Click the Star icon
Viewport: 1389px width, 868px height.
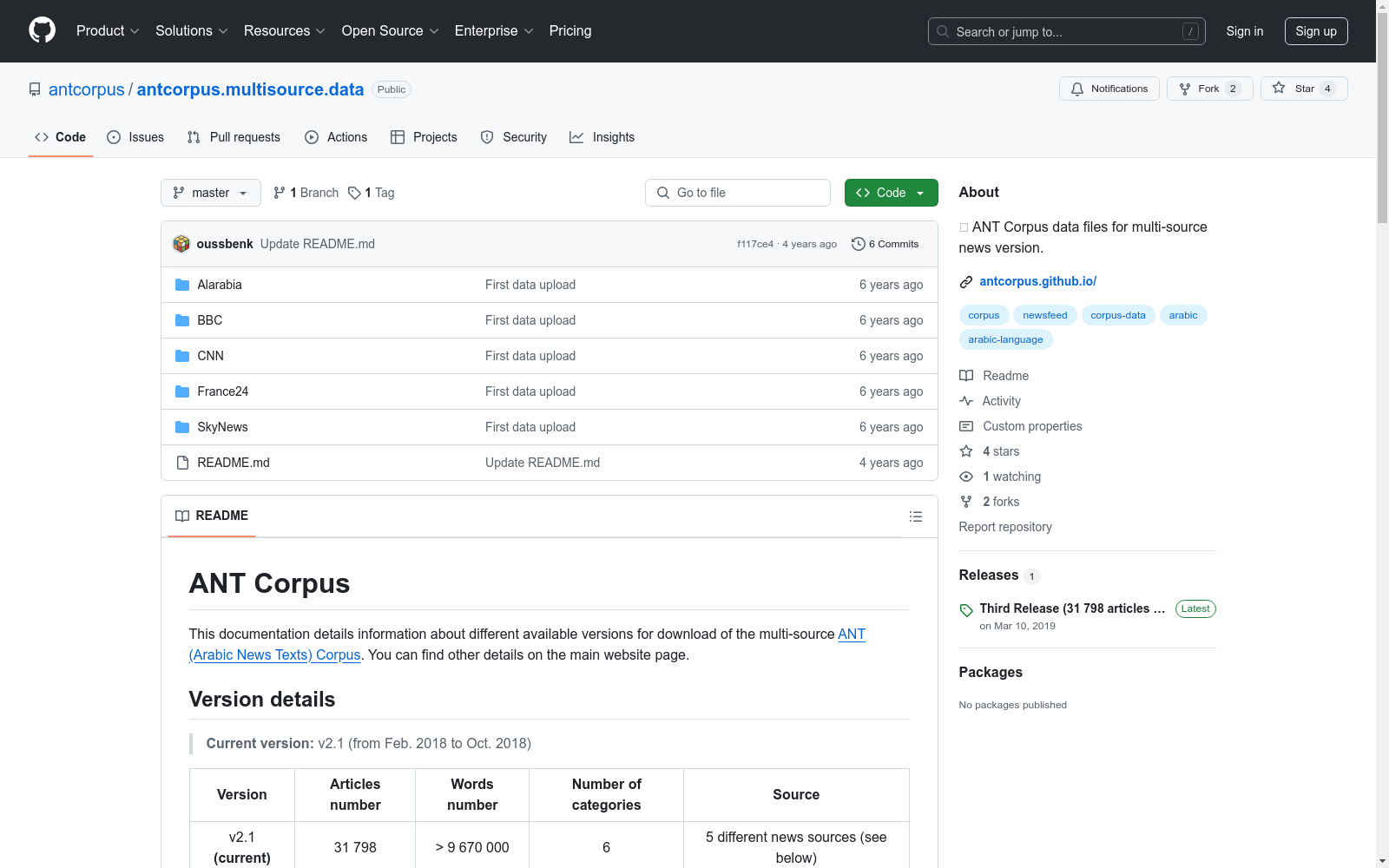coord(1279,88)
